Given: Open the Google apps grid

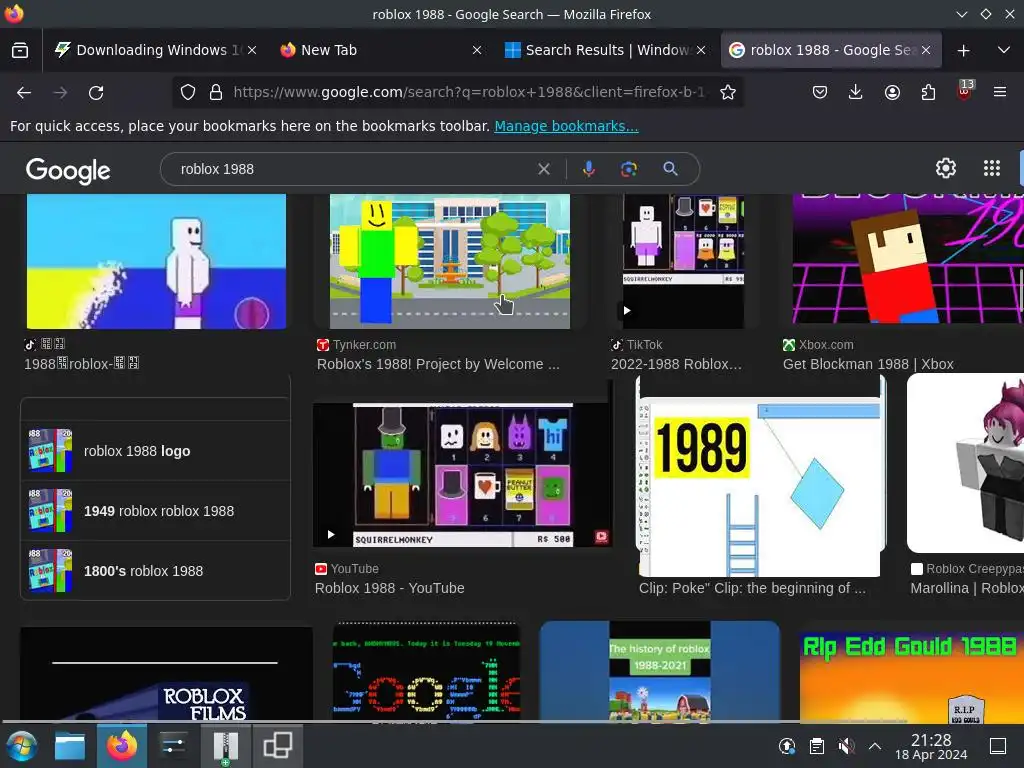Looking at the screenshot, I should click(x=991, y=168).
